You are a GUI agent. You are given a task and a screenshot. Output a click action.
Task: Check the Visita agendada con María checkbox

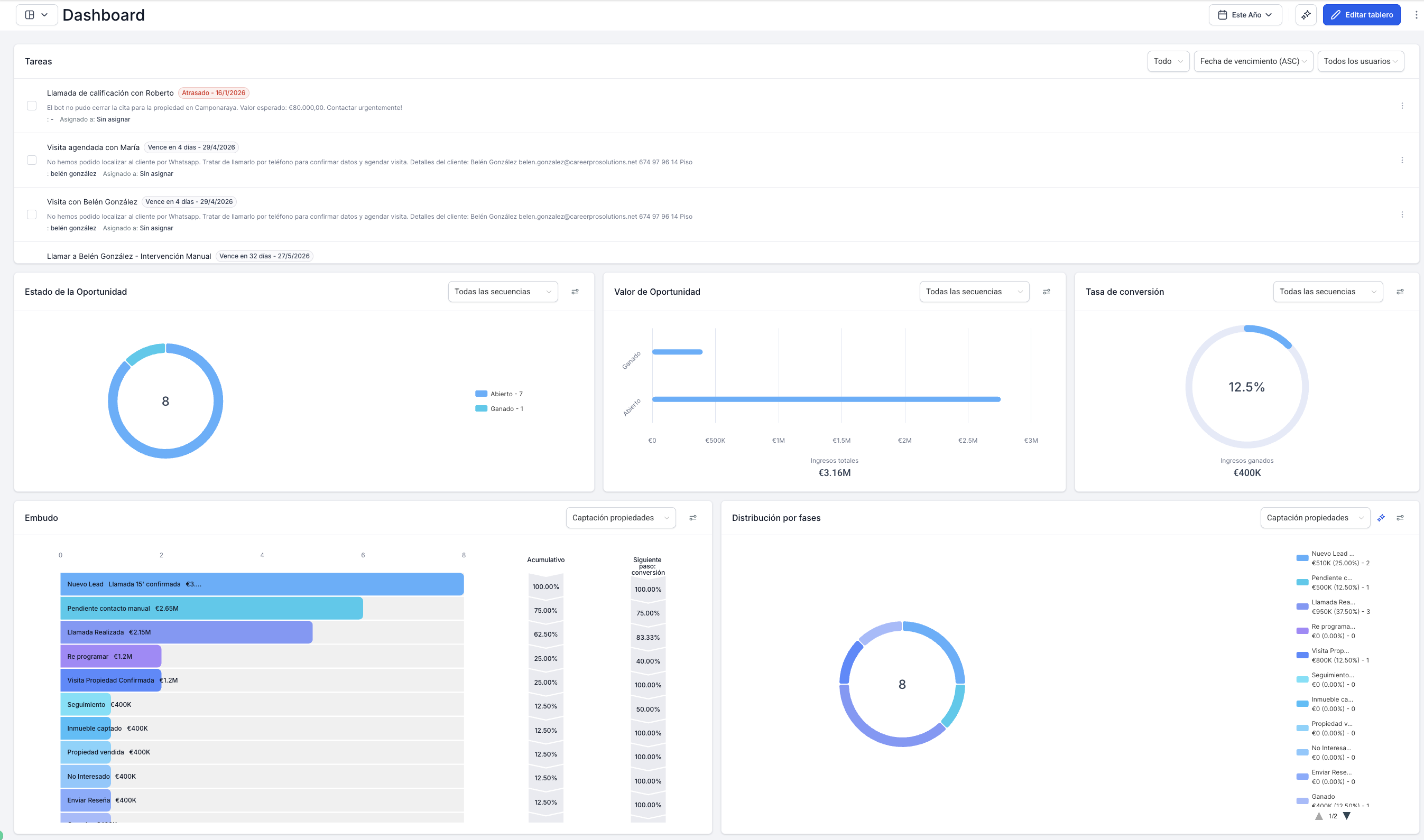(x=32, y=160)
